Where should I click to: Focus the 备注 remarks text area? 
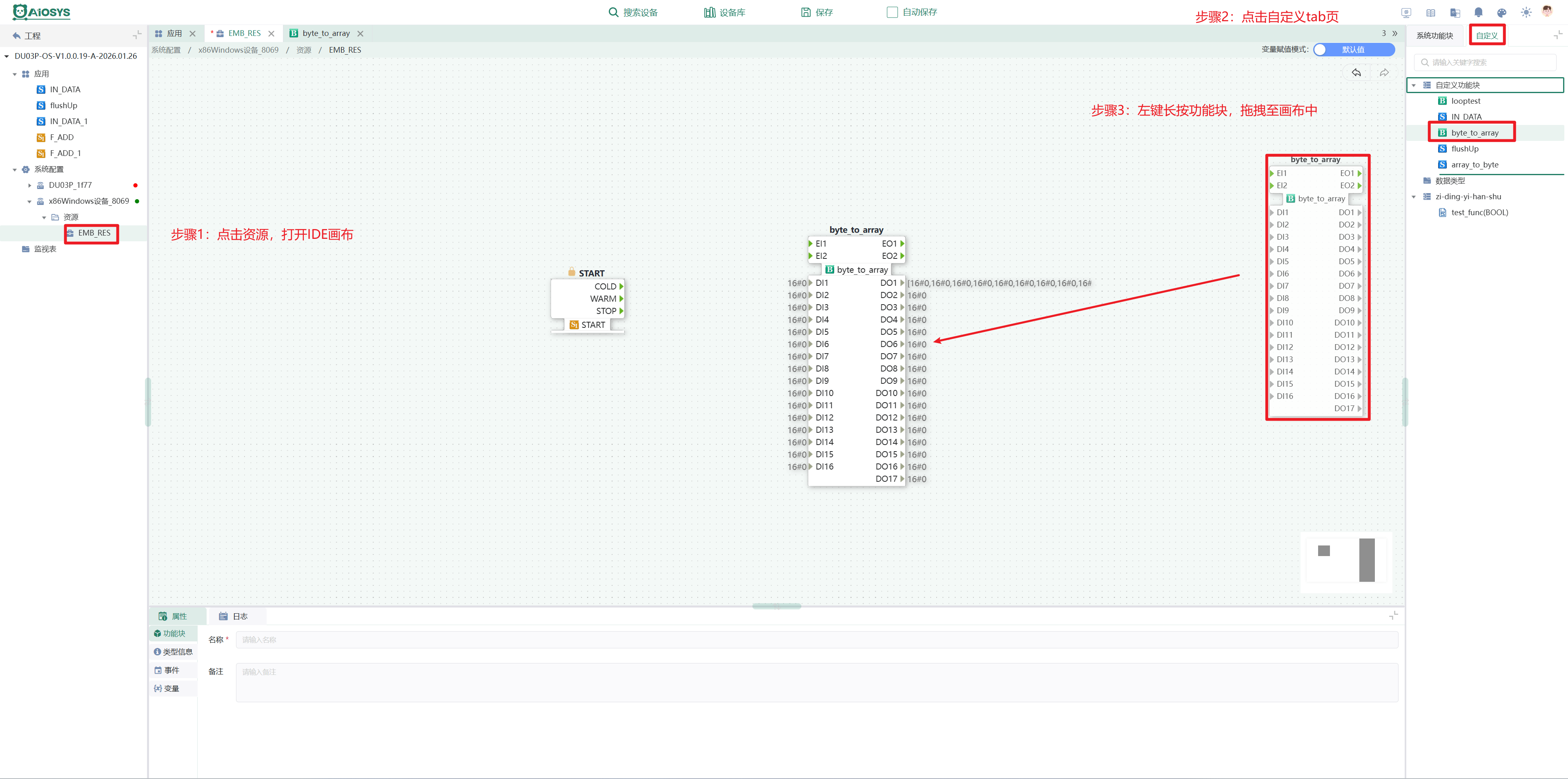pyautogui.click(x=817, y=682)
